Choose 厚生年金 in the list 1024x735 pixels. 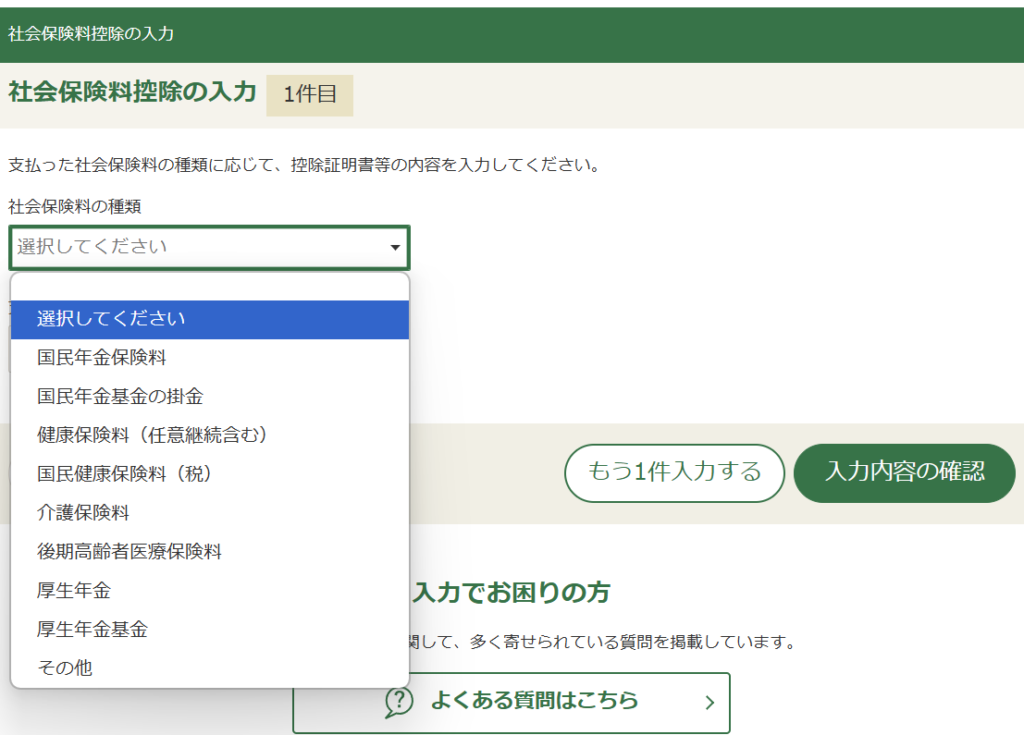210,591
